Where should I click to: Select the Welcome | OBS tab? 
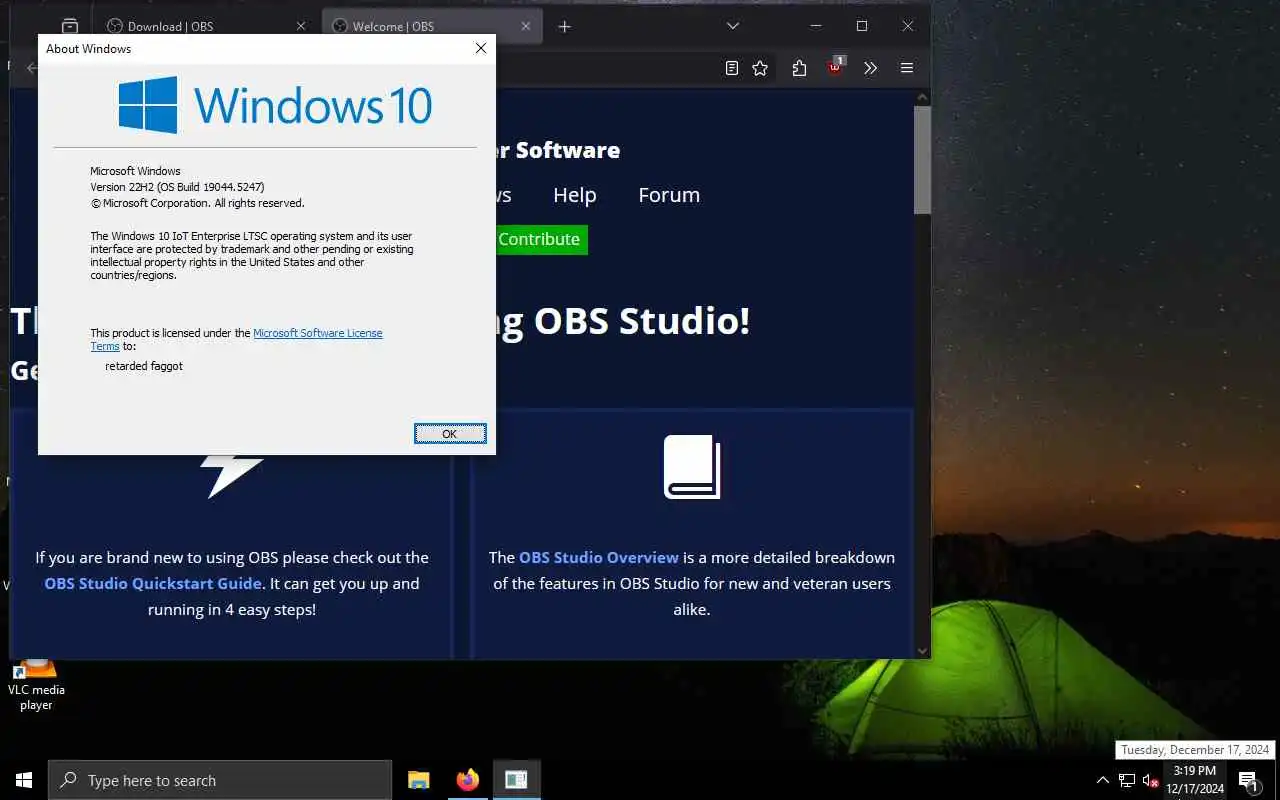point(432,26)
